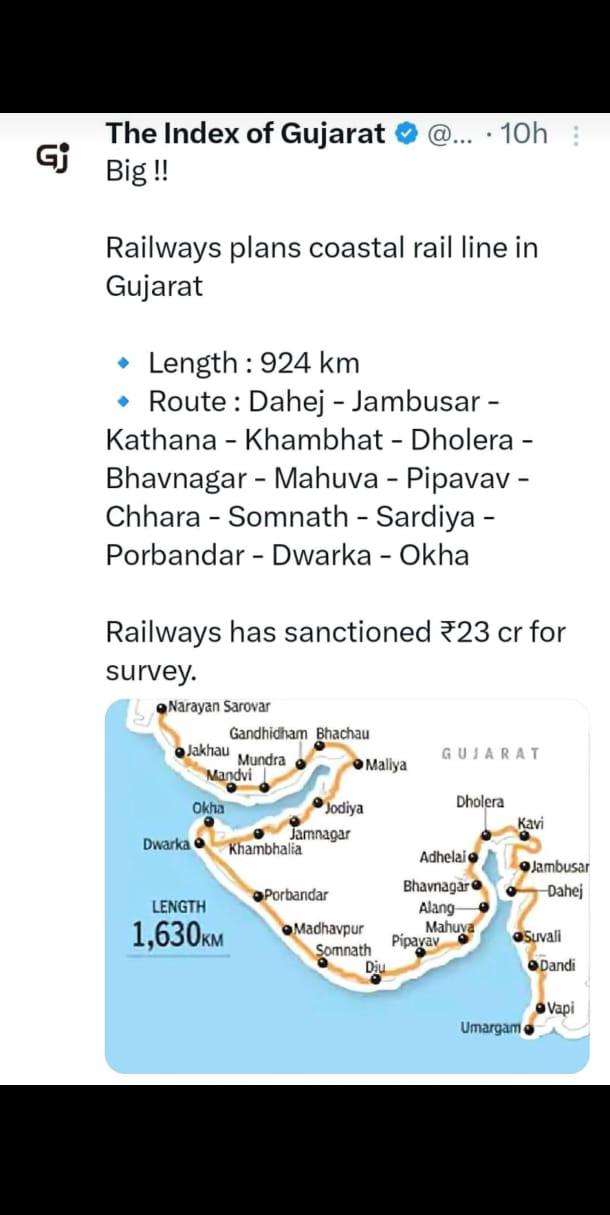
Task: Click the Maliya marker on the map
Action: point(358,765)
